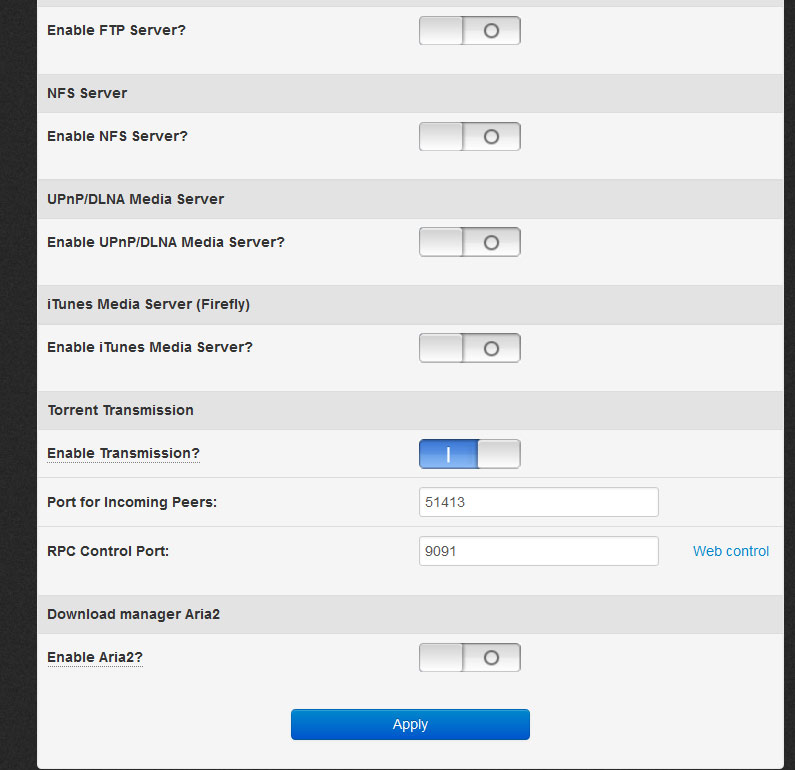Click the underlined 'Enable Transmission?' label
Viewport: 795px width, 770px height.
point(123,454)
